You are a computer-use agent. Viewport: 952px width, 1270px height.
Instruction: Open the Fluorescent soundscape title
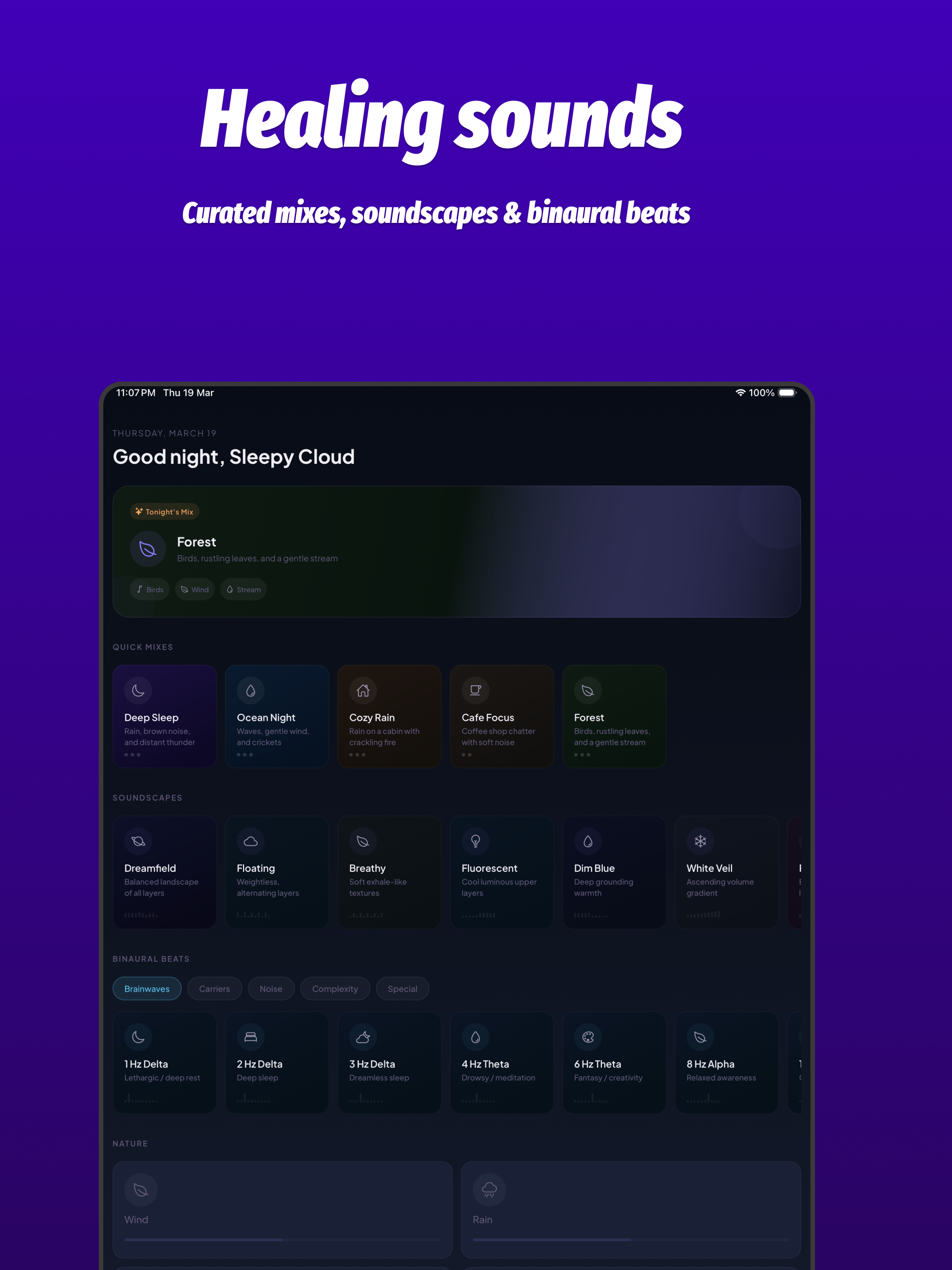click(x=489, y=868)
